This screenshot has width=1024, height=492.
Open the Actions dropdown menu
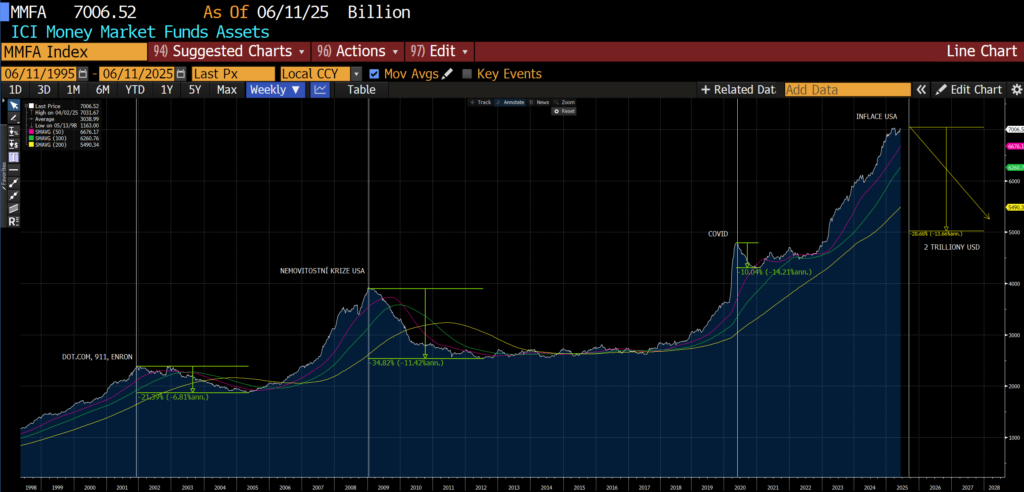[358, 52]
